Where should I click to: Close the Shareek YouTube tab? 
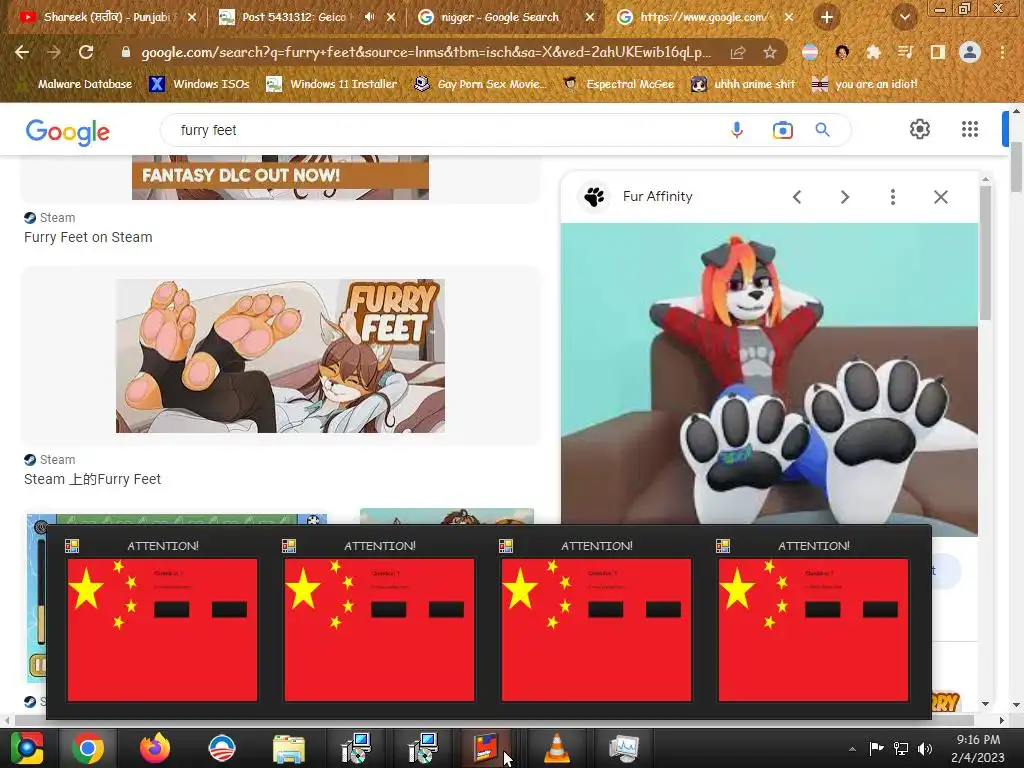coord(191,17)
